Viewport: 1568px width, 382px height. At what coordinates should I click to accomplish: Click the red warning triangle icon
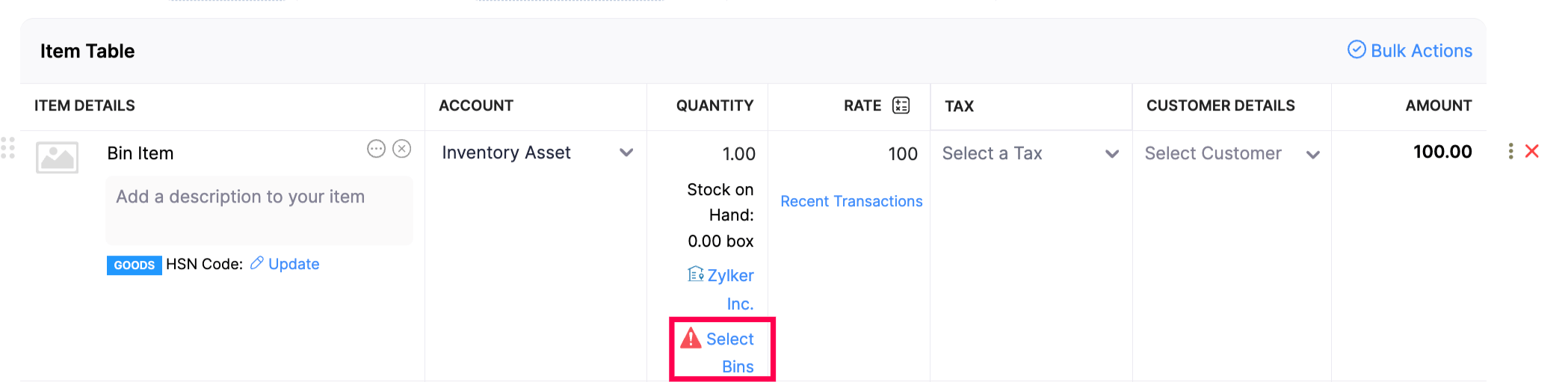[x=691, y=339]
